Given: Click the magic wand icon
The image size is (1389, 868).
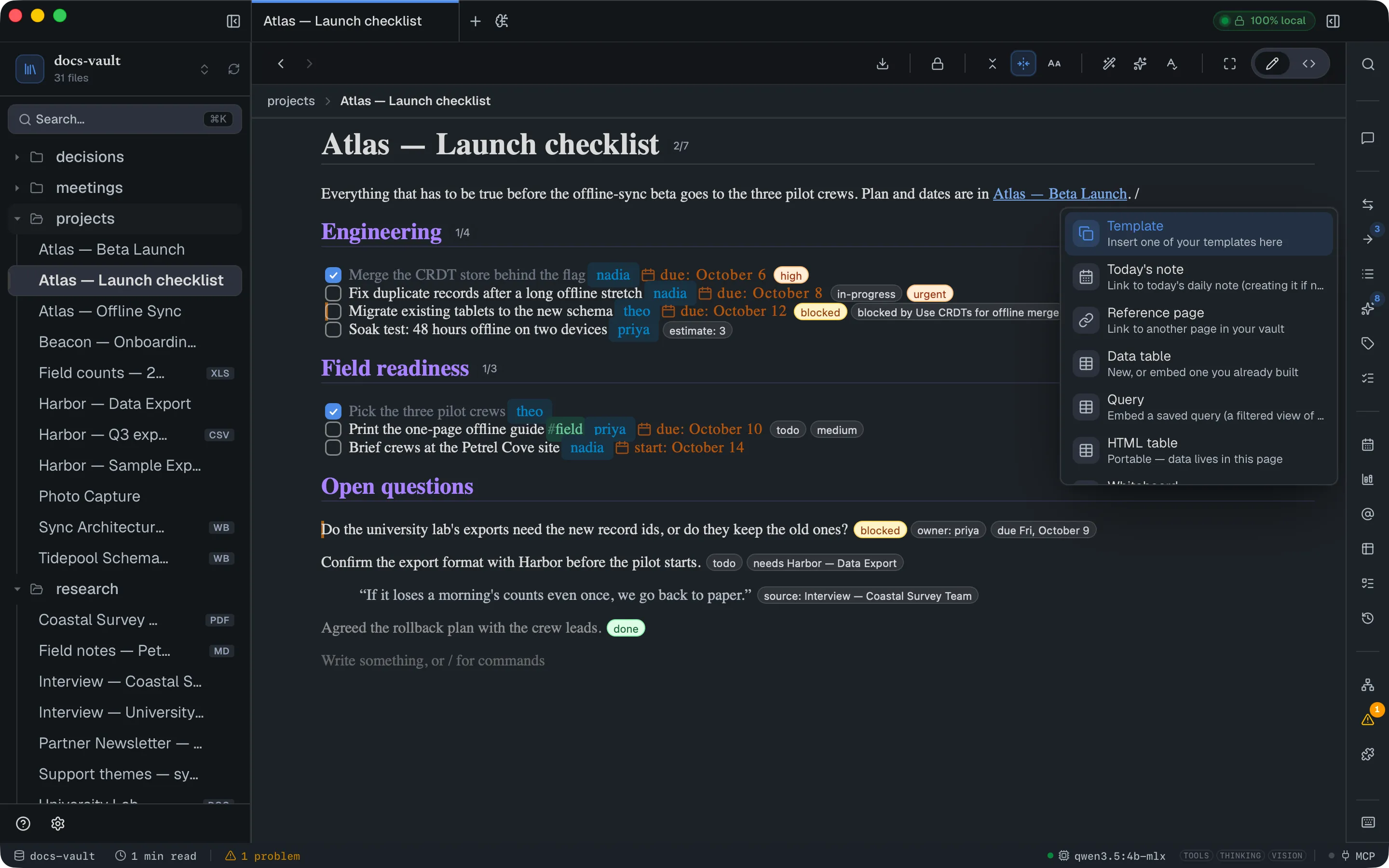Looking at the screenshot, I should pyautogui.click(x=1109, y=64).
